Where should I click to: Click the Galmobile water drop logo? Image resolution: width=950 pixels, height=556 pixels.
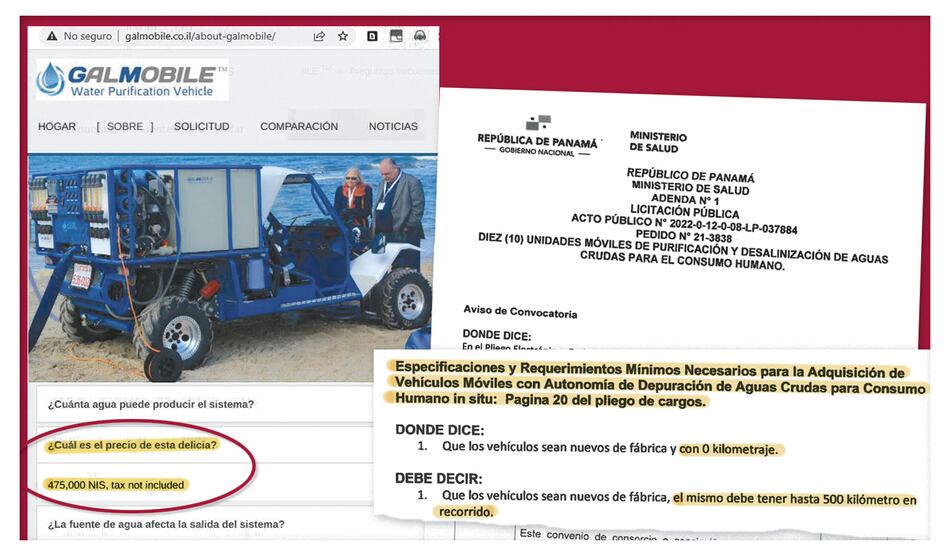(x=50, y=79)
